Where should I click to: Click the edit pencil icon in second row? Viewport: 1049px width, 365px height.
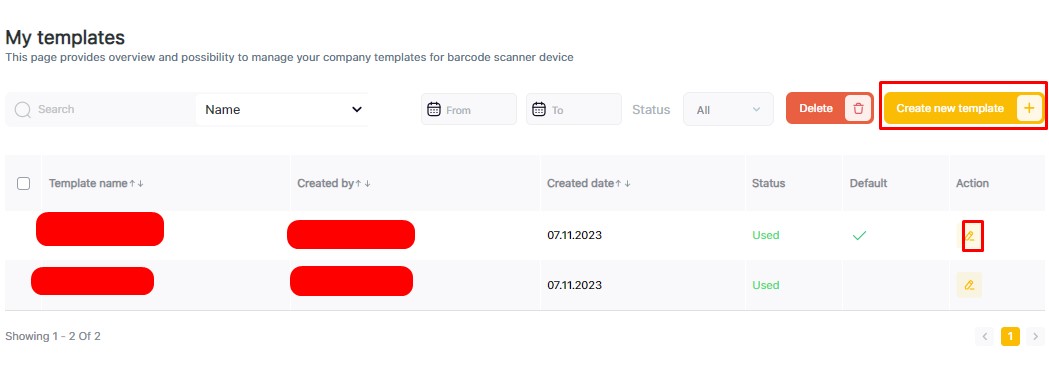click(969, 285)
